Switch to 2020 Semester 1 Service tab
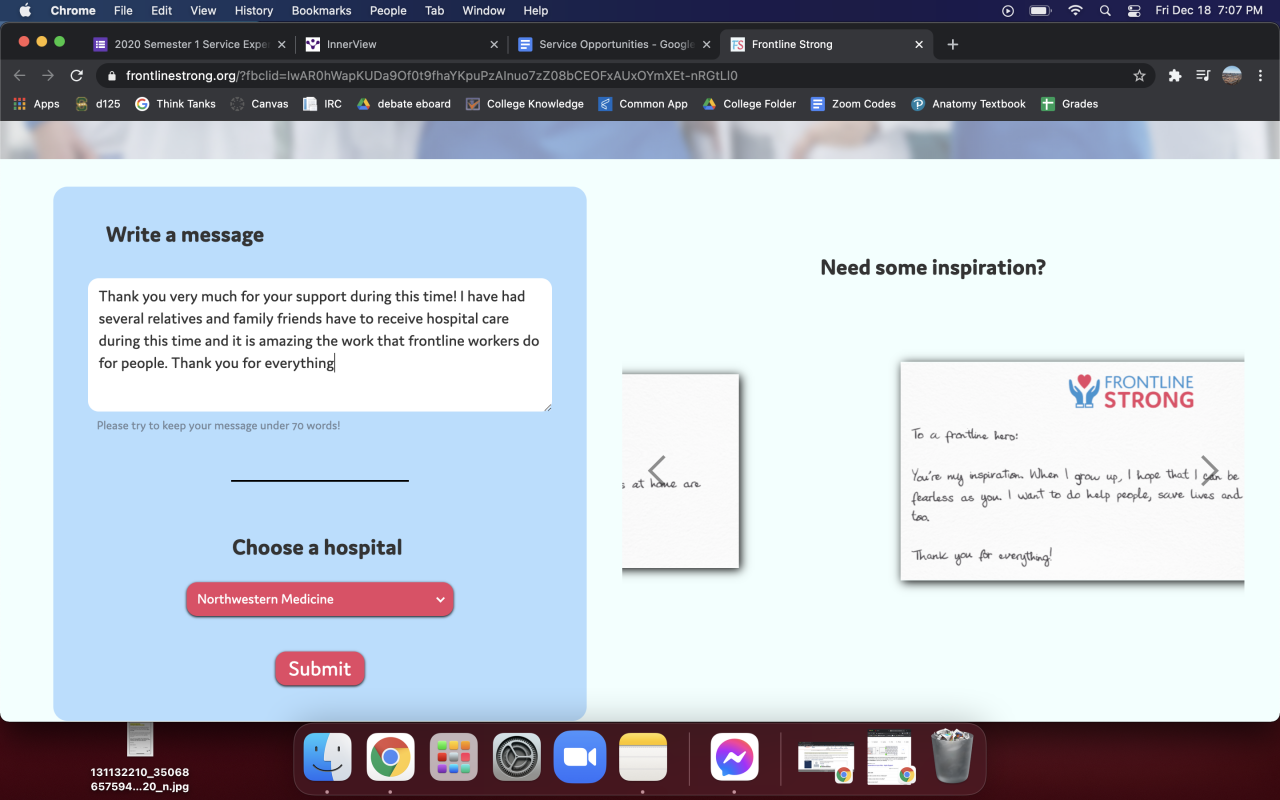This screenshot has width=1280, height=800. point(188,44)
